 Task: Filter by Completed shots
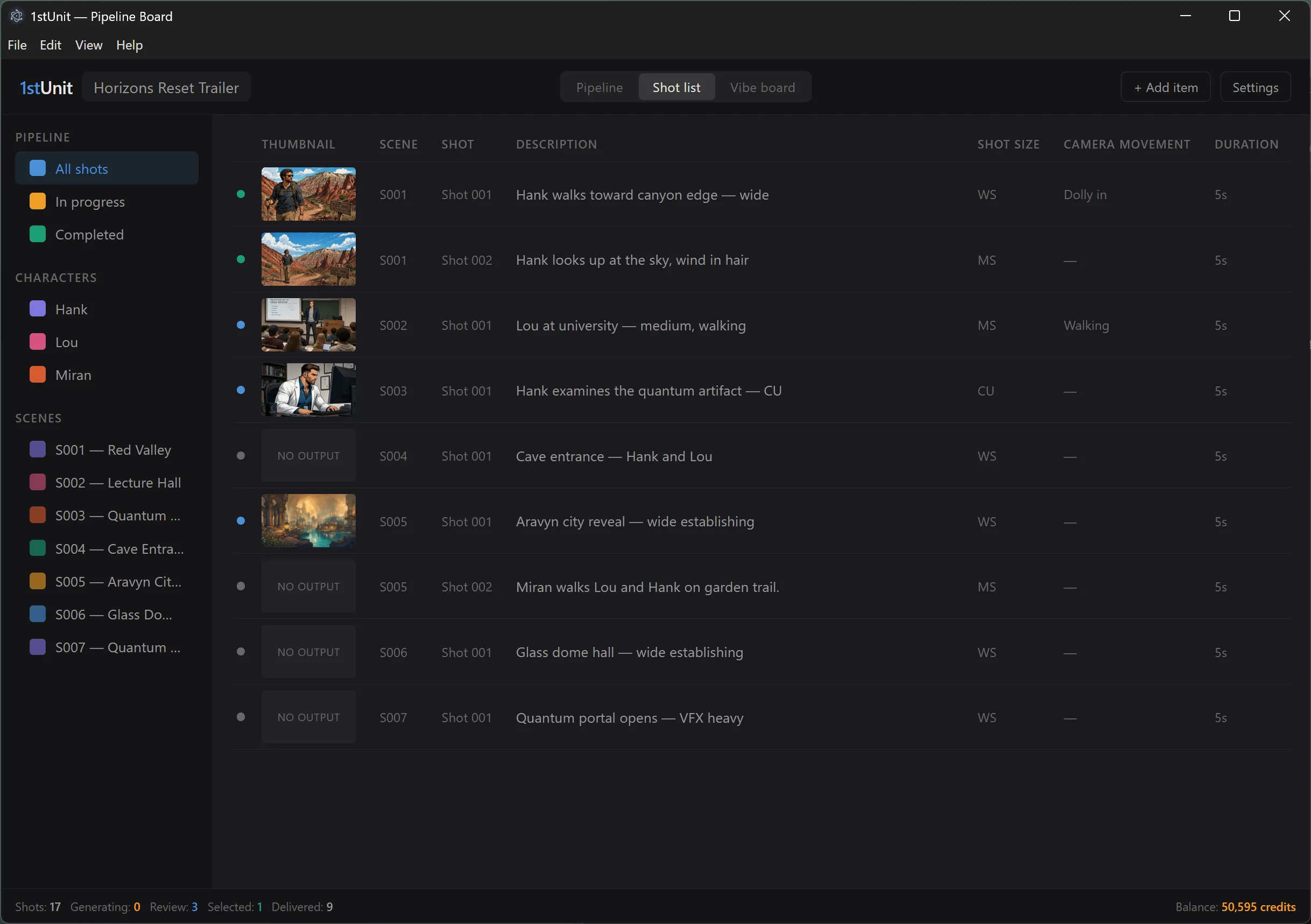coord(107,234)
